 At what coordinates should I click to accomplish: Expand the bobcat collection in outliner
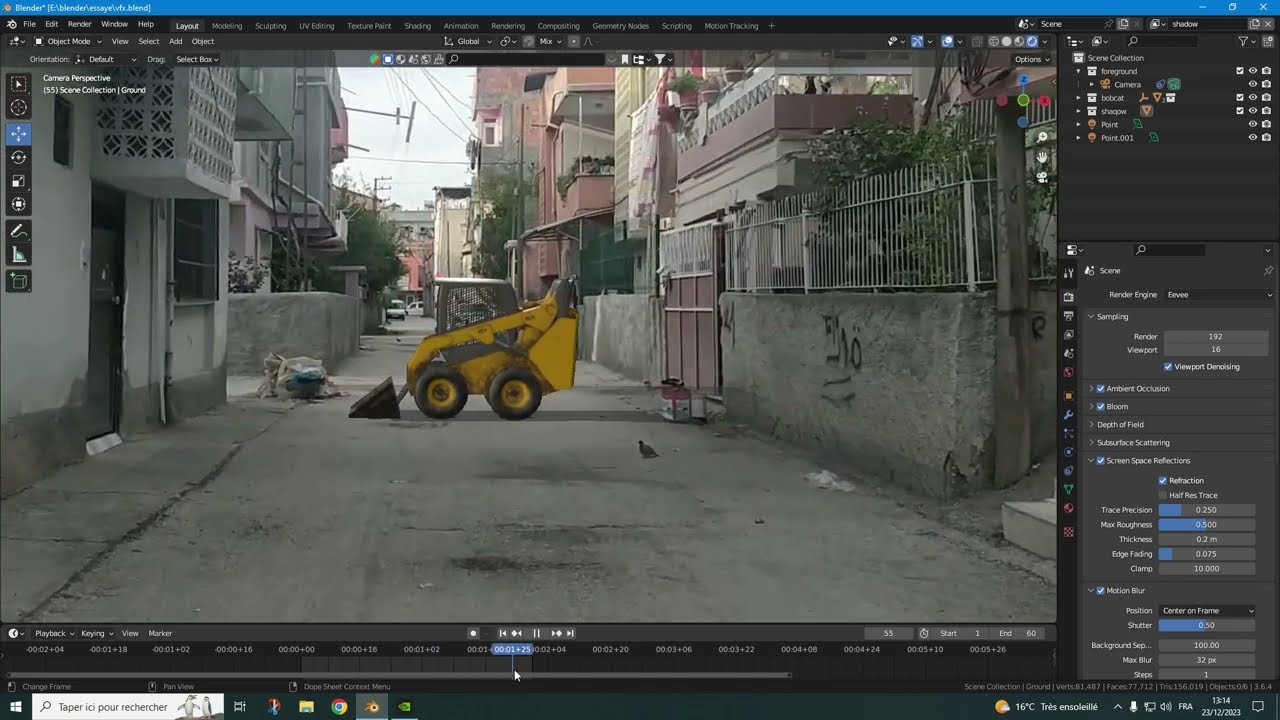click(x=1078, y=98)
